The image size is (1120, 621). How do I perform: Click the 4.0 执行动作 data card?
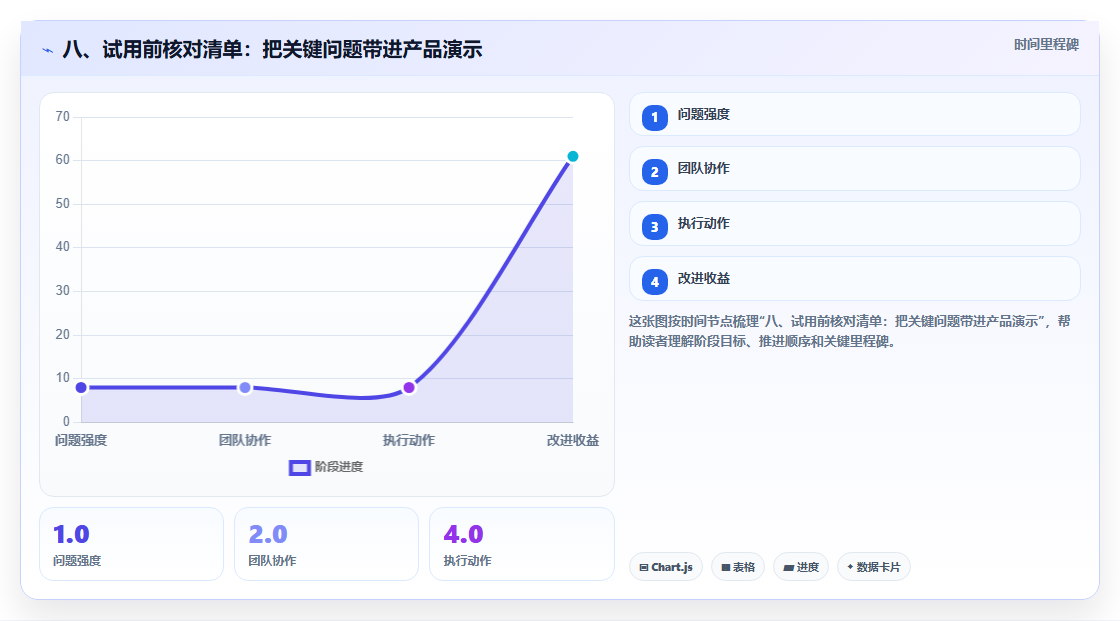(x=521, y=544)
